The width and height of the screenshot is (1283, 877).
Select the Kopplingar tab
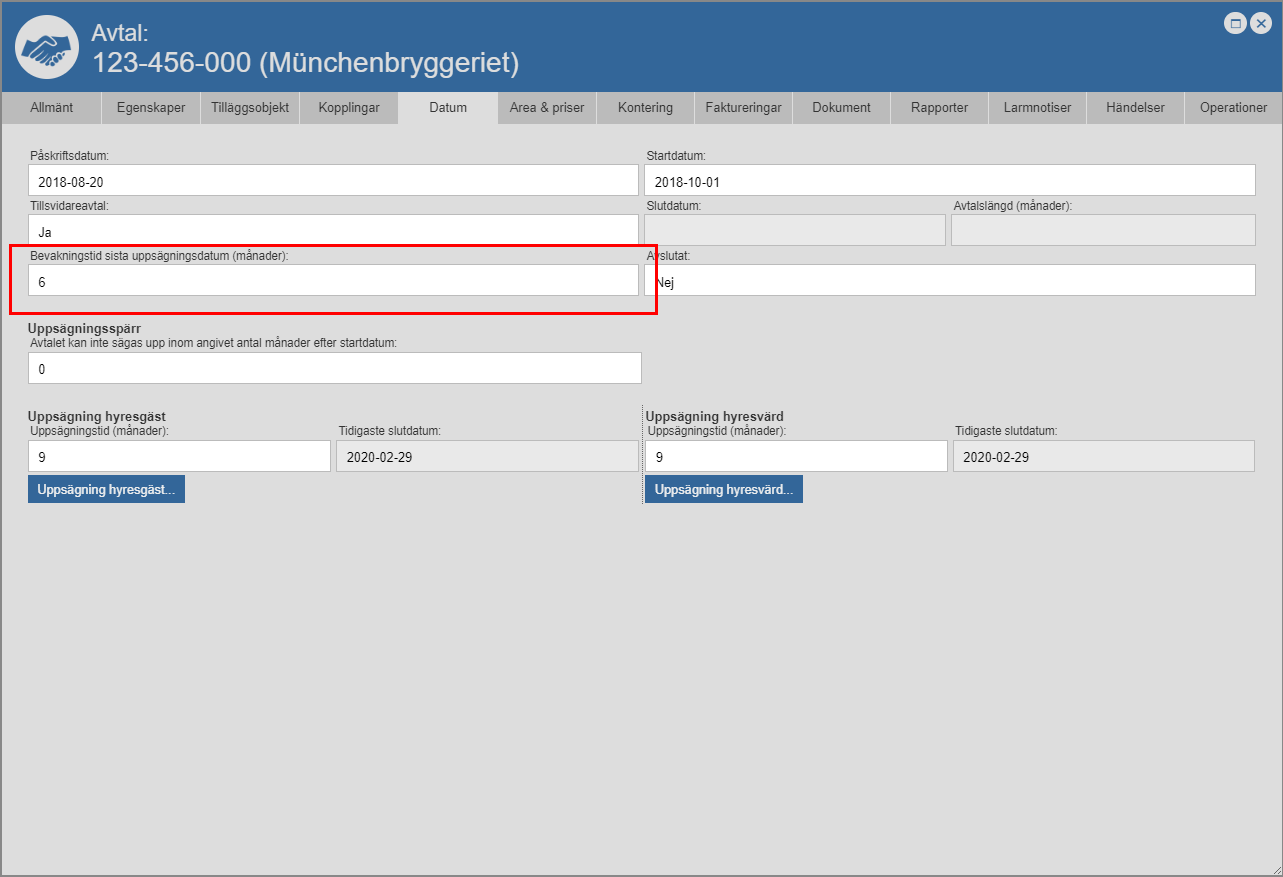pos(348,108)
